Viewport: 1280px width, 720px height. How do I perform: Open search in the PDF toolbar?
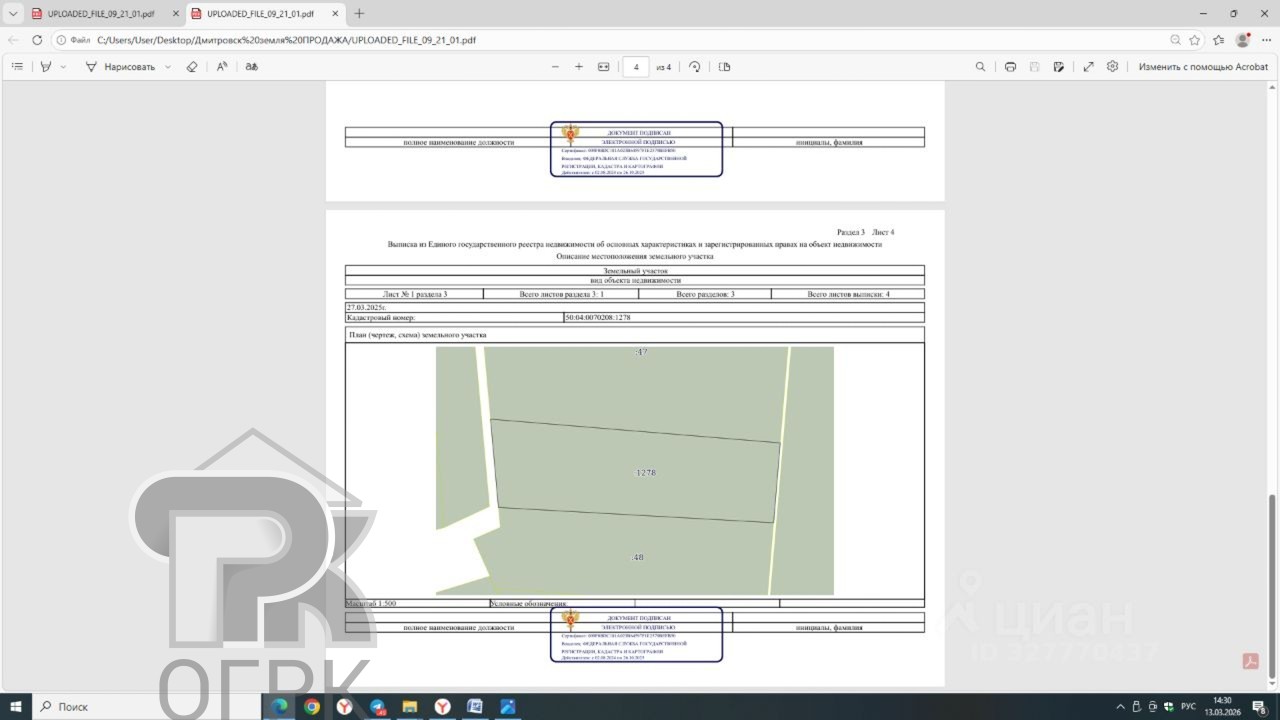[980, 67]
